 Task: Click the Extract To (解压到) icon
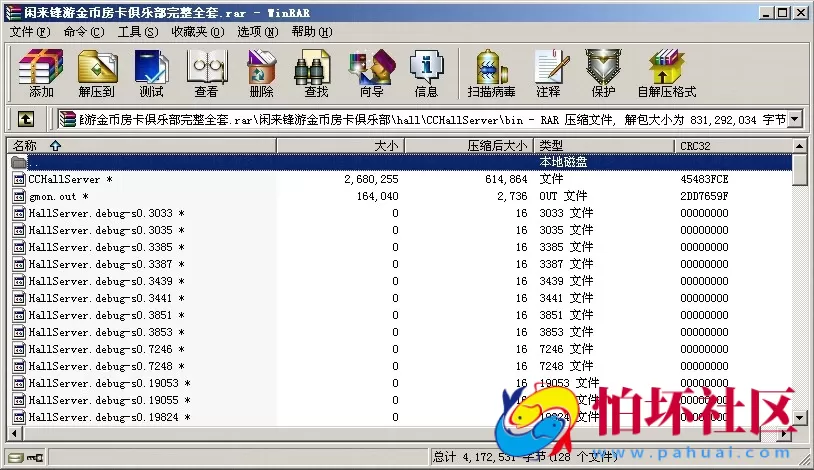tap(97, 73)
